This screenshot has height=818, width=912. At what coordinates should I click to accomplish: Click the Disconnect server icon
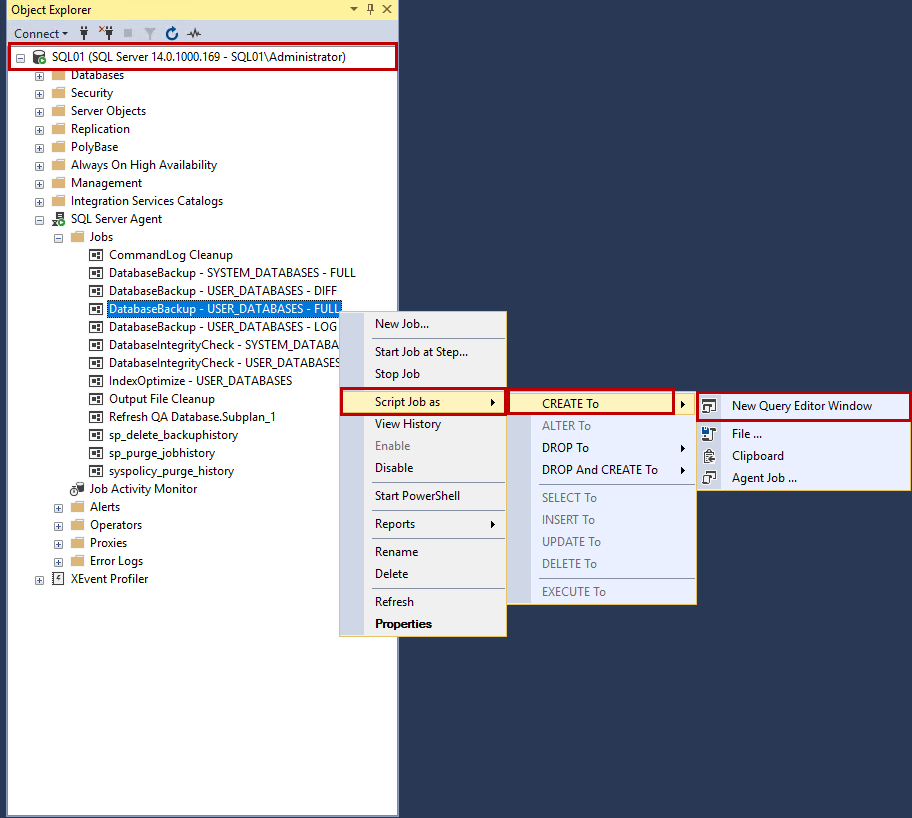[x=106, y=33]
